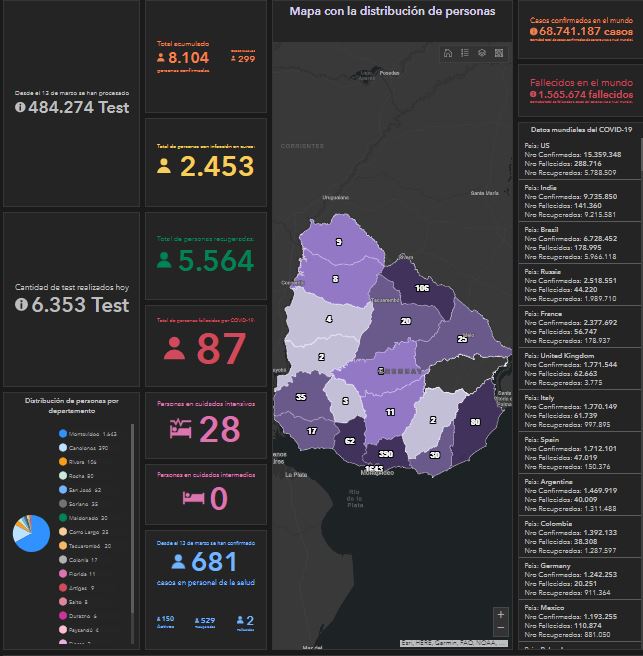Zoom out with the map minus button
The height and width of the screenshot is (656, 643).
500,628
